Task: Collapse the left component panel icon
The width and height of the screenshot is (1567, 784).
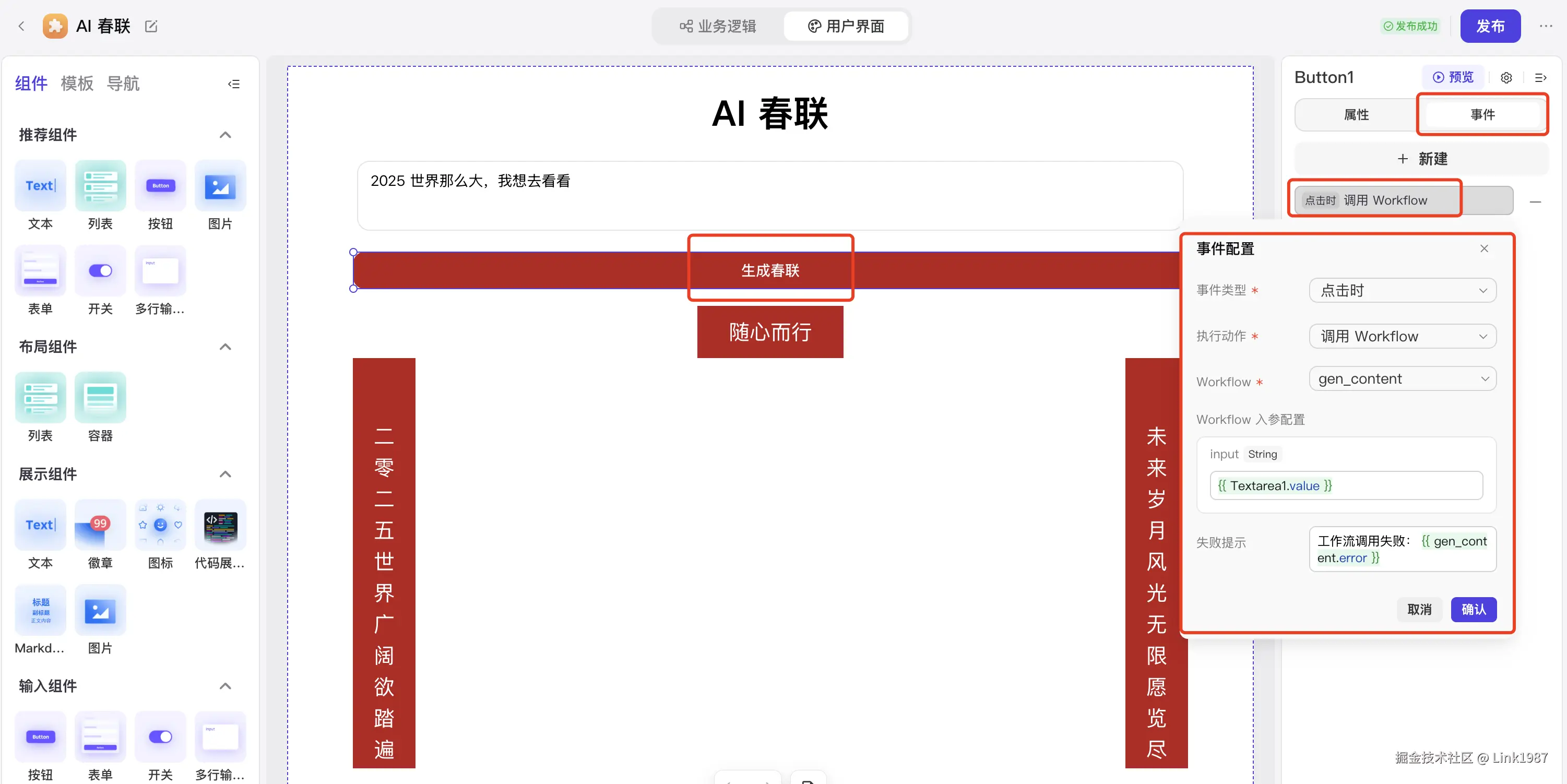Action: pyautogui.click(x=234, y=84)
